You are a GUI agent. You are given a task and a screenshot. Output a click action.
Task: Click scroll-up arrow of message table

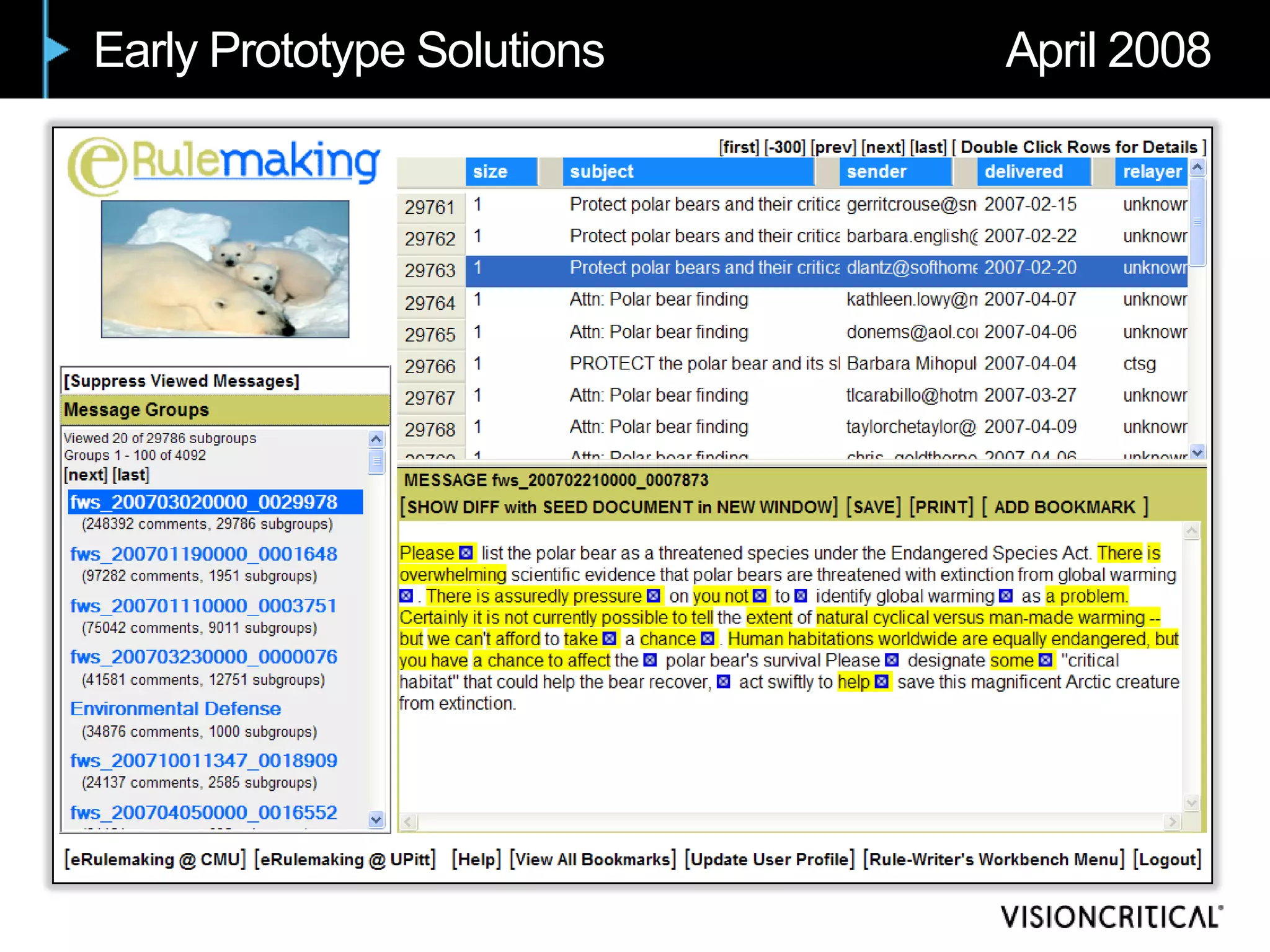pos(1197,167)
